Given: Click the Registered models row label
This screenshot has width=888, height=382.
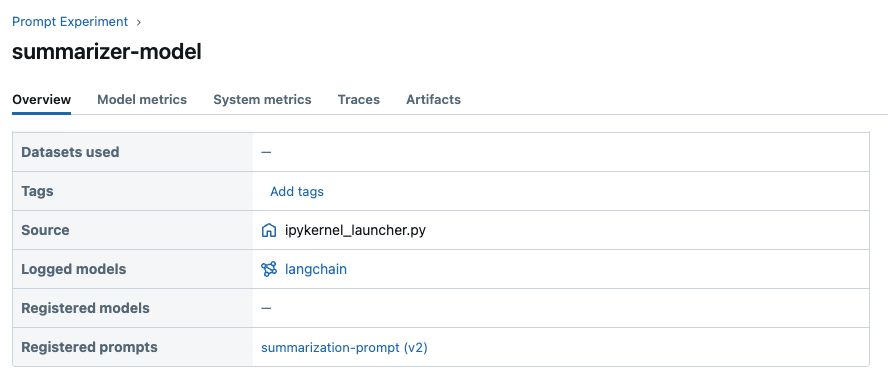Looking at the screenshot, I should pyautogui.click(x=86, y=308).
